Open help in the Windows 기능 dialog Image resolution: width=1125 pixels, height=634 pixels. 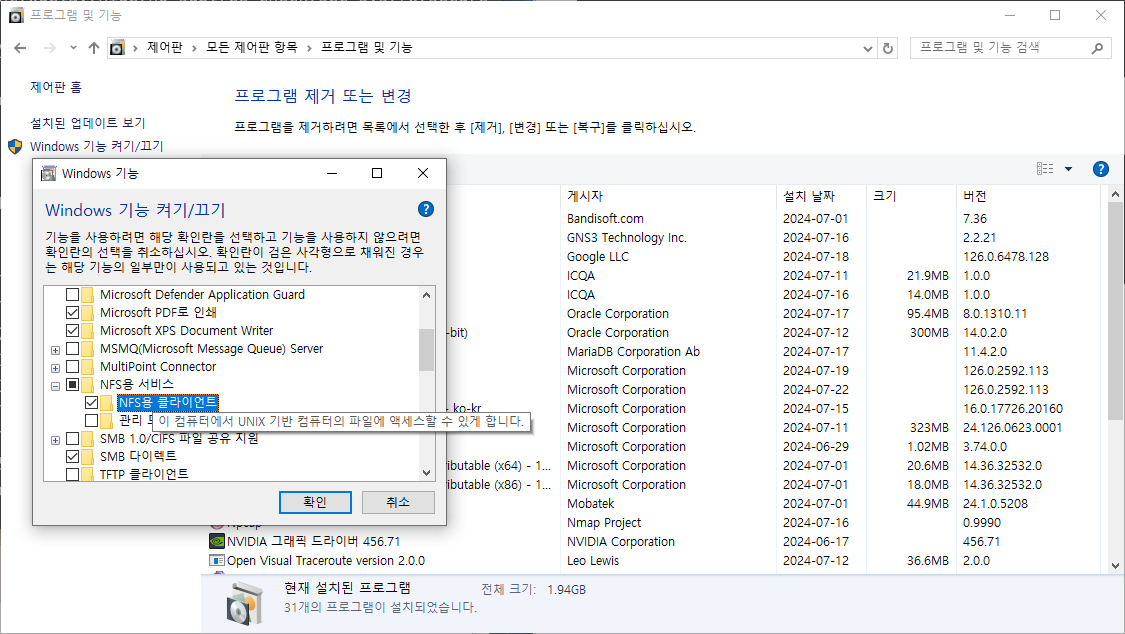click(x=425, y=209)
